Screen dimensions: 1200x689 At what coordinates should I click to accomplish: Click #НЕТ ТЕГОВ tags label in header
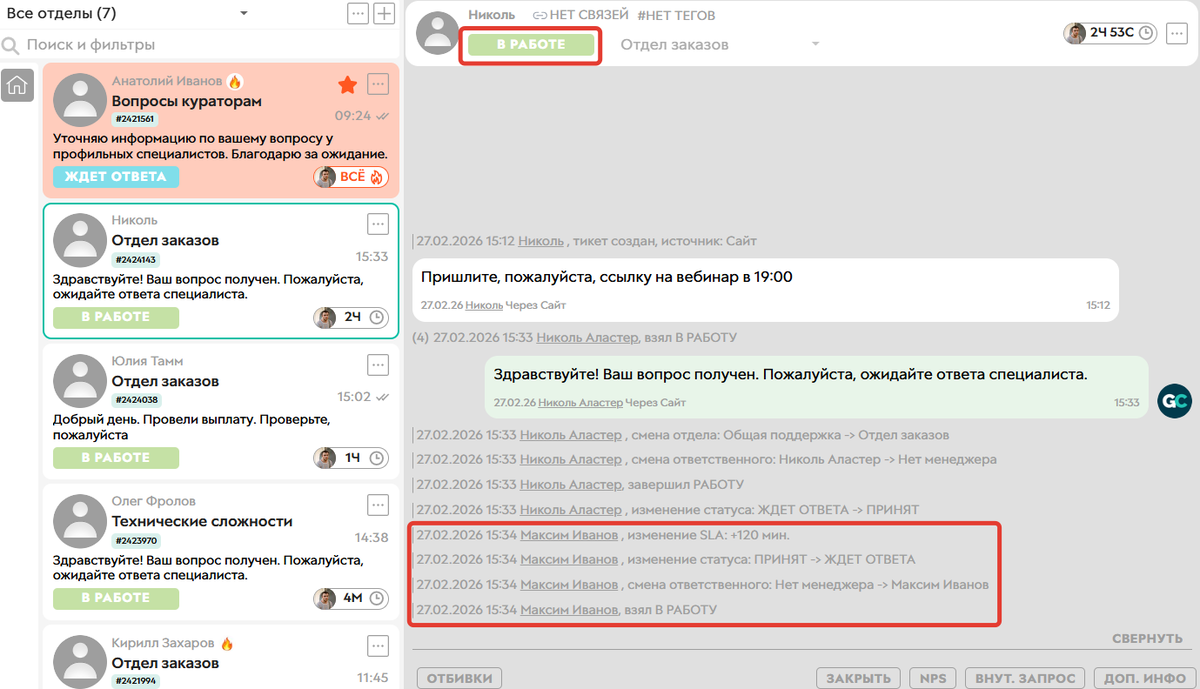(676, 15)
